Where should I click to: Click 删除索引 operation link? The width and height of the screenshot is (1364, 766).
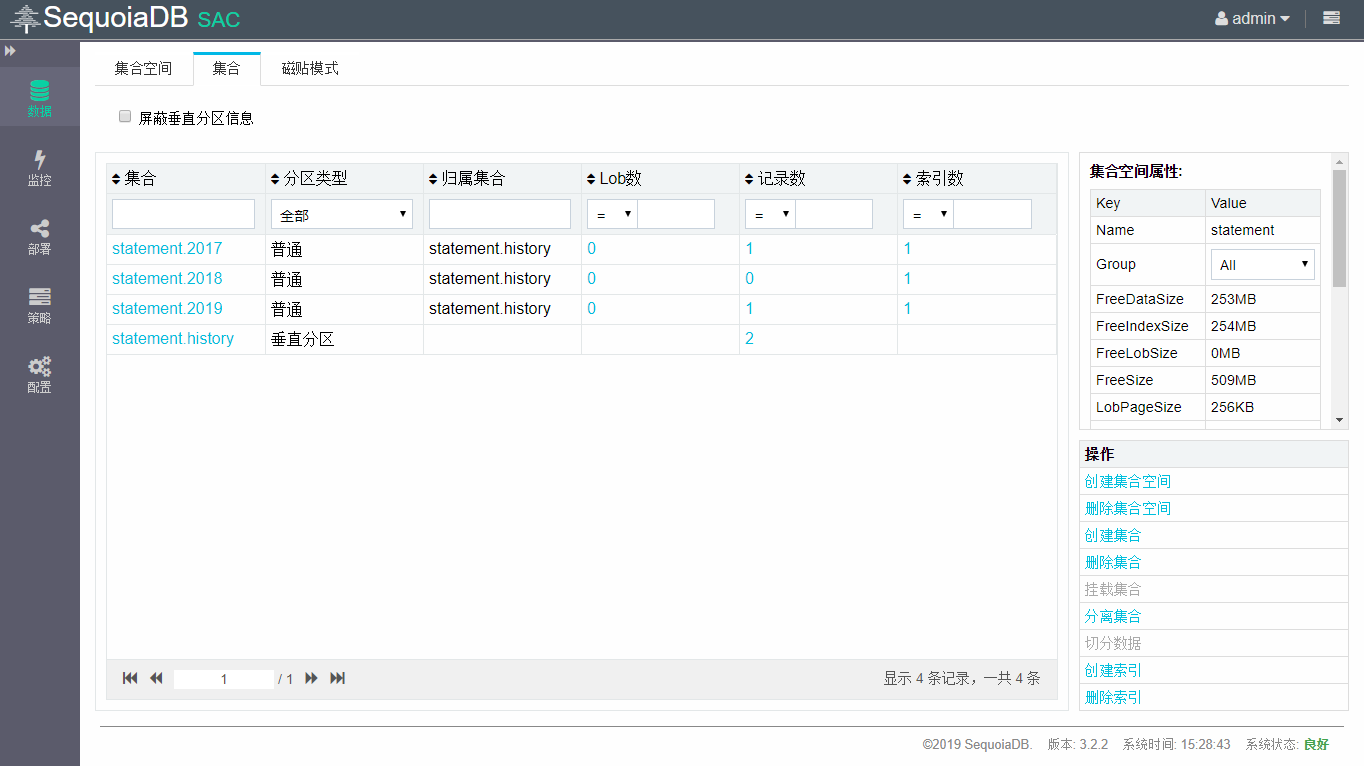1113,697
